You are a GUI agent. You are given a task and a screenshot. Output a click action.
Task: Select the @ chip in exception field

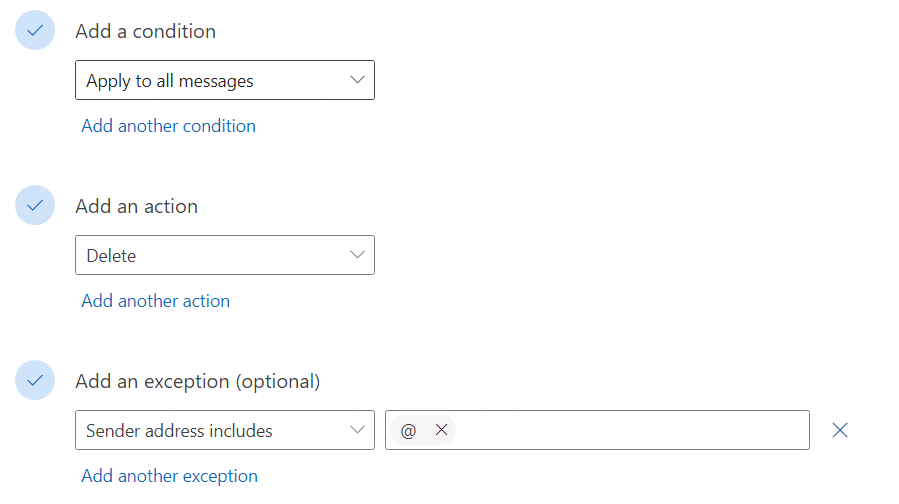tap(409, 430)
